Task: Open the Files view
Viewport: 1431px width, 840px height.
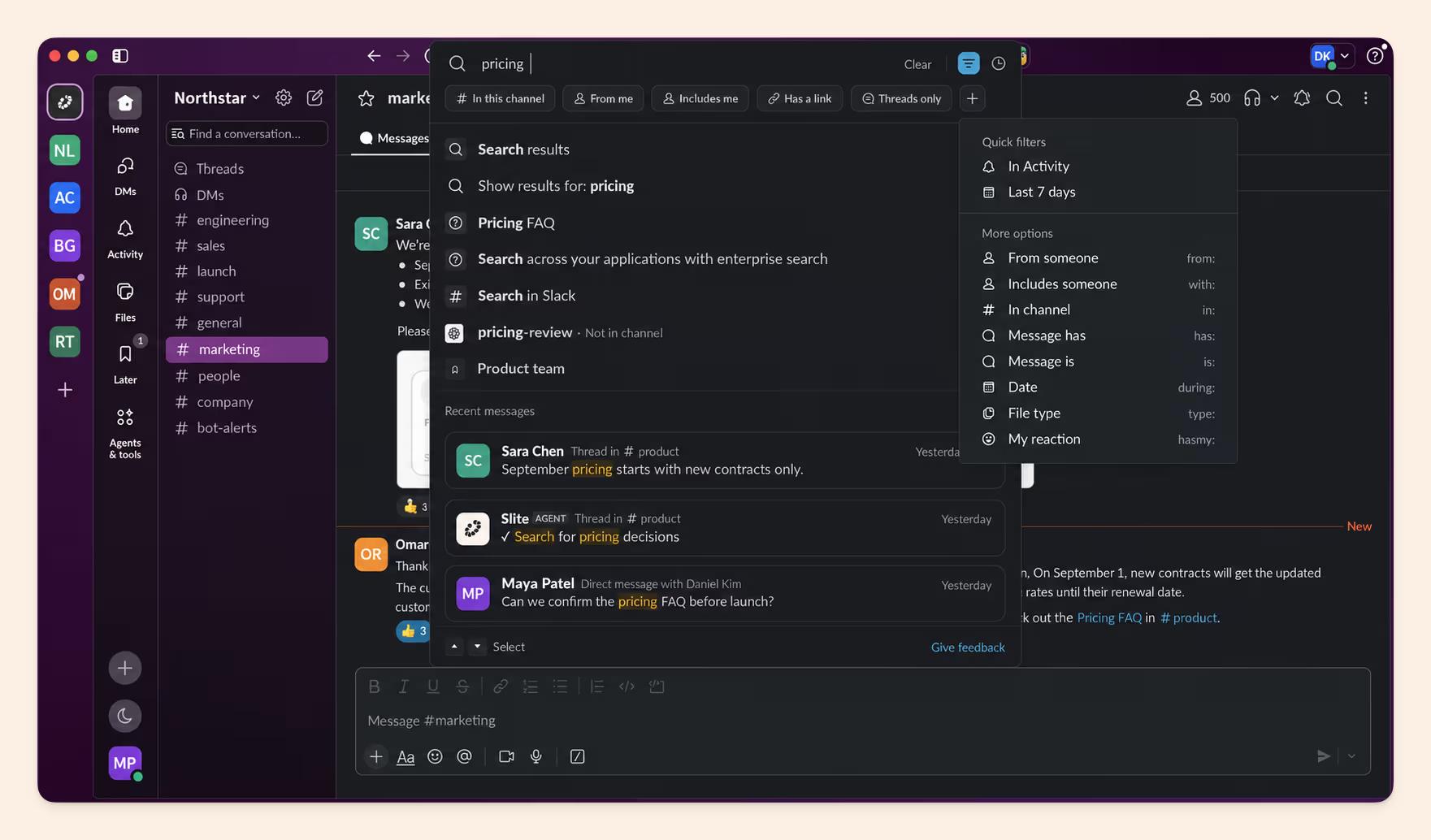Action: 125,301
